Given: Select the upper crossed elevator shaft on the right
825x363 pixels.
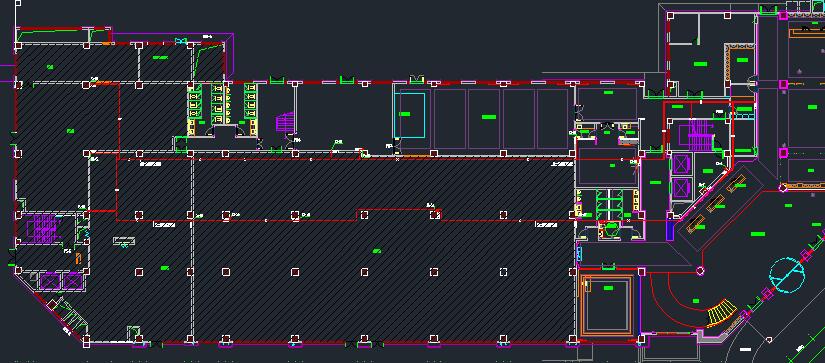Looking at the screenshot, I should (x=680, y=165).
